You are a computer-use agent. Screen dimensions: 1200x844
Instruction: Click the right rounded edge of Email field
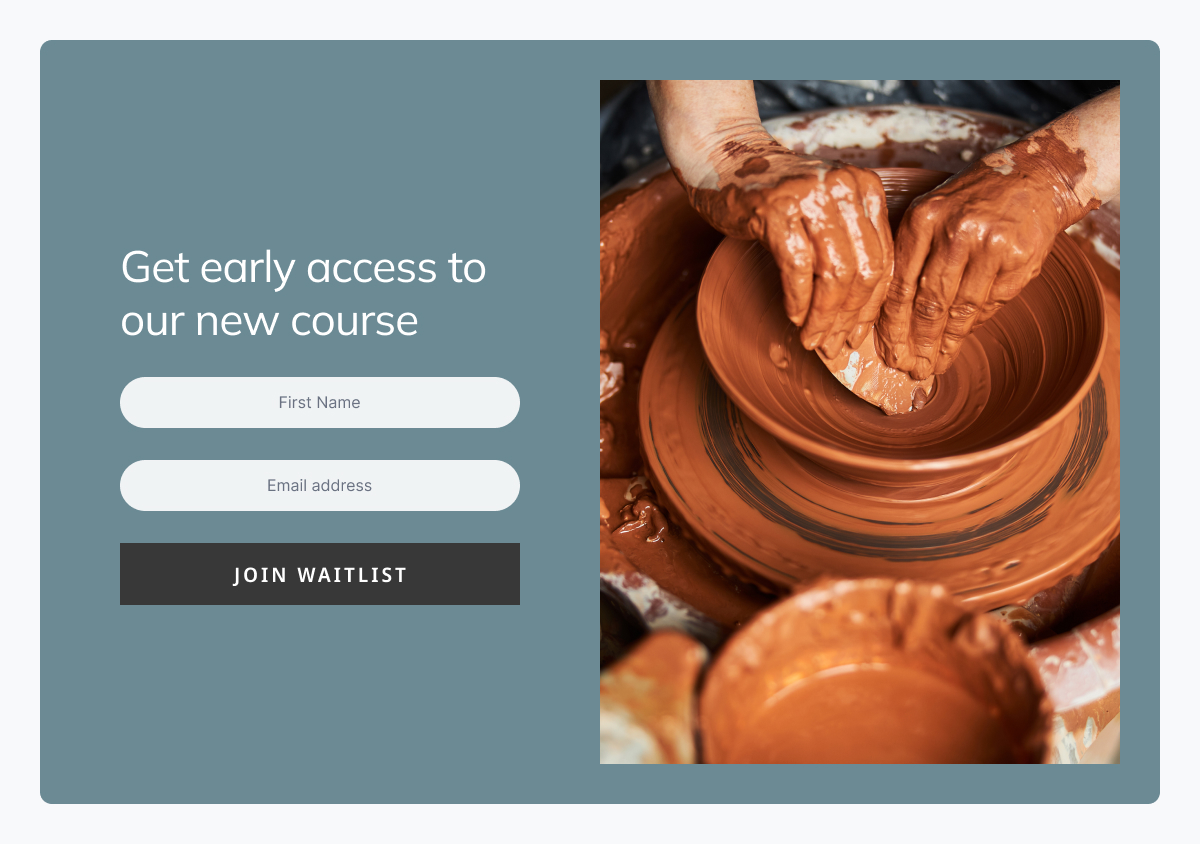[505, 485]
